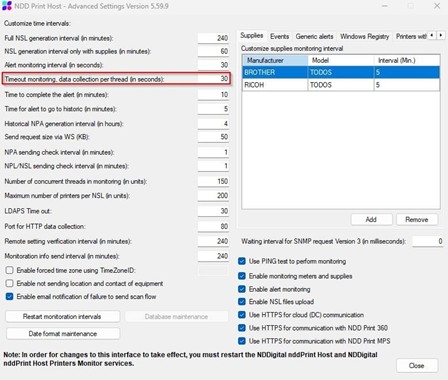Switch to the Supplies tab
Screen dimensions: 448x380
[x=252, y=35]
